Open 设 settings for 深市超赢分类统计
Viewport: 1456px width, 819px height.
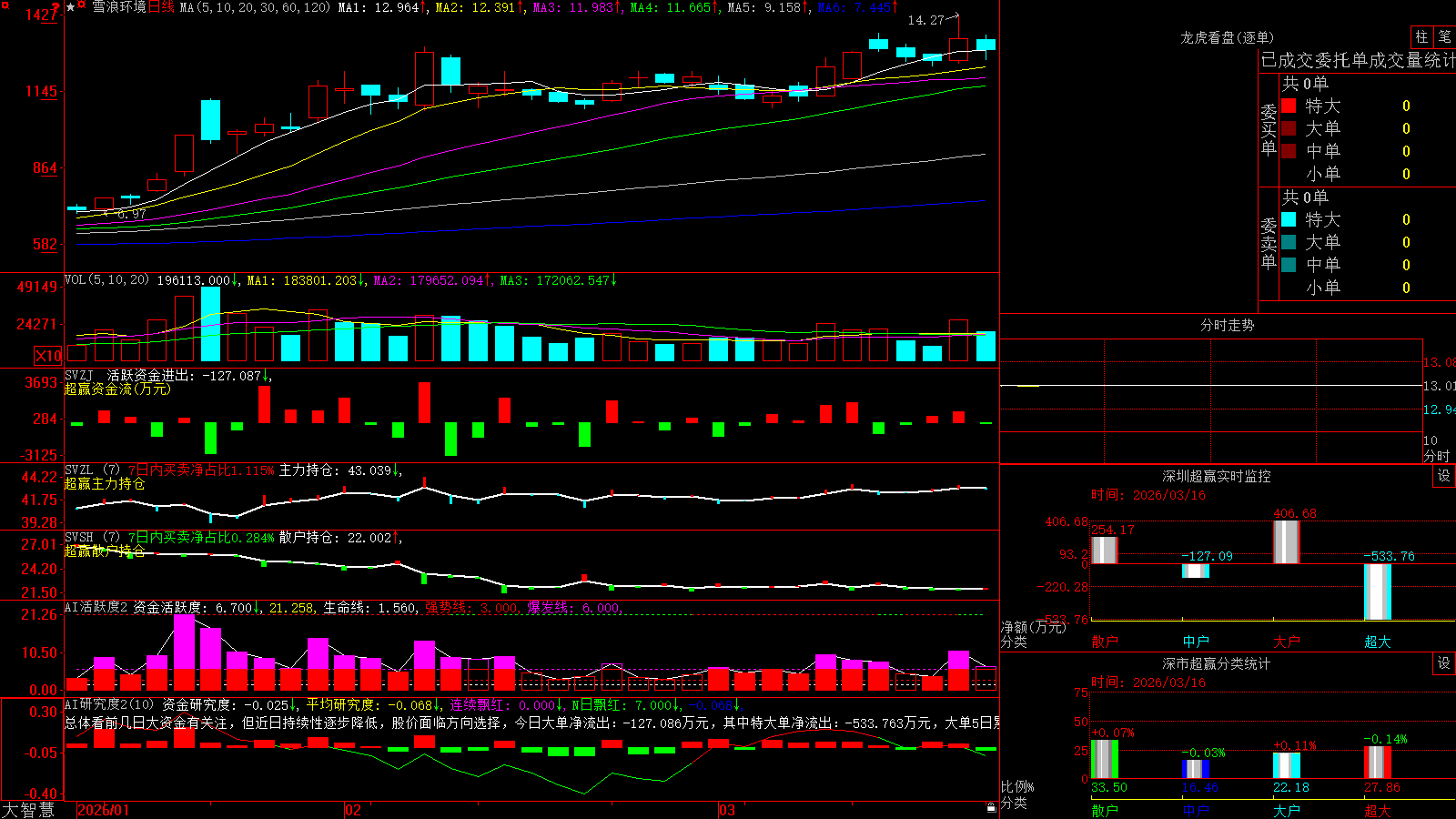1444,663
